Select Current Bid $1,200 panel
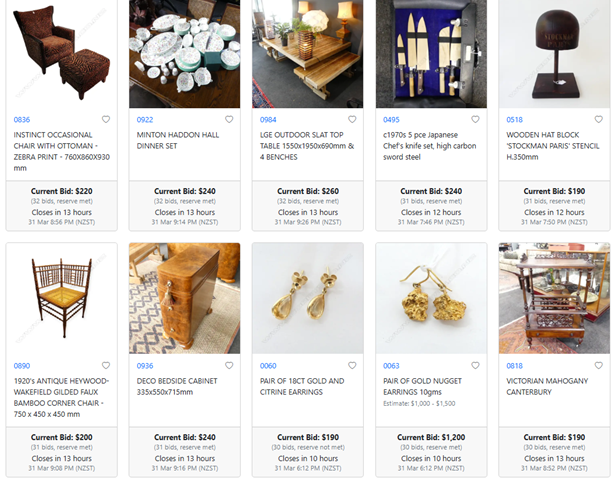 click(x=431, y=452)
